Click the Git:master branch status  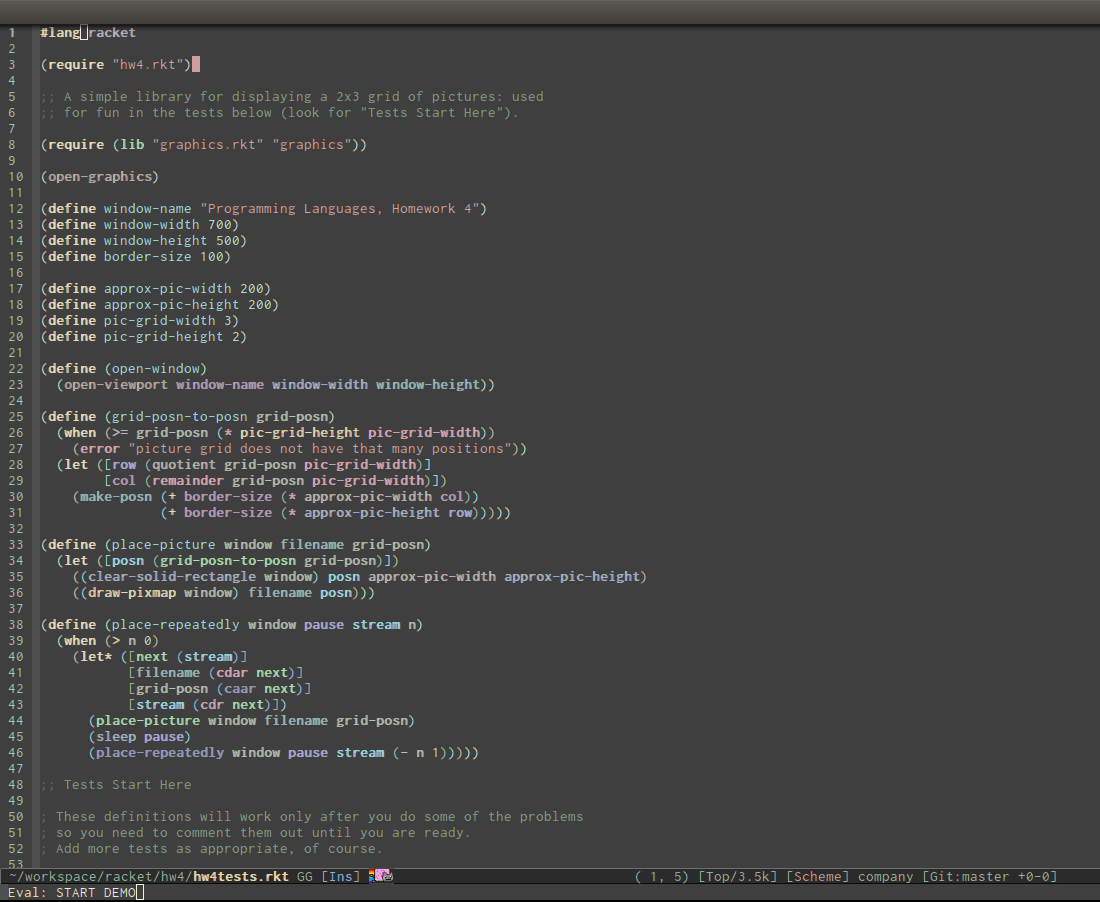point(990,876)
